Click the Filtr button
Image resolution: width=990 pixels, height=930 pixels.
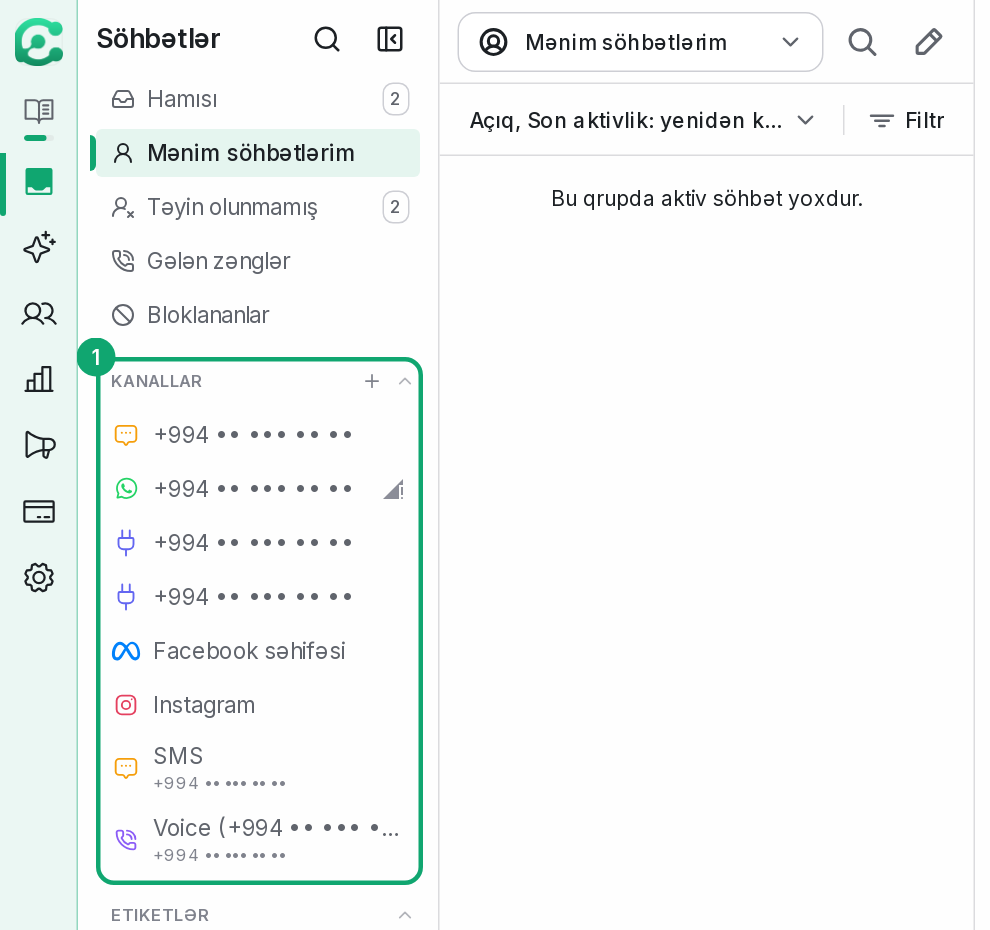(x=907, y=120)
